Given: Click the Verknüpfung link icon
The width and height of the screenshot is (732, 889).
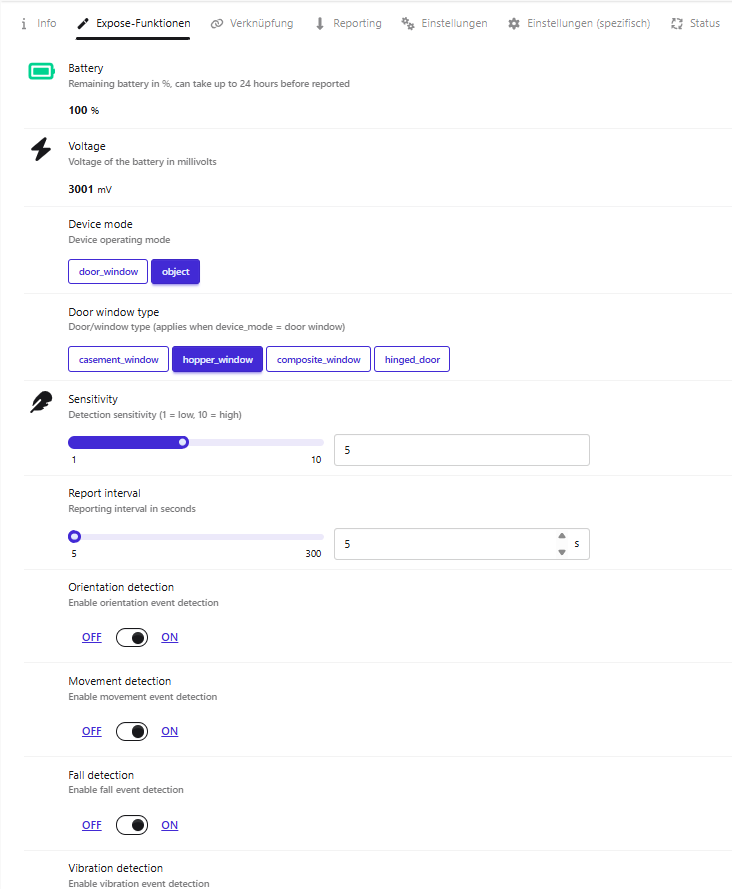Looking at the screenshot, I should coord(217,23).
